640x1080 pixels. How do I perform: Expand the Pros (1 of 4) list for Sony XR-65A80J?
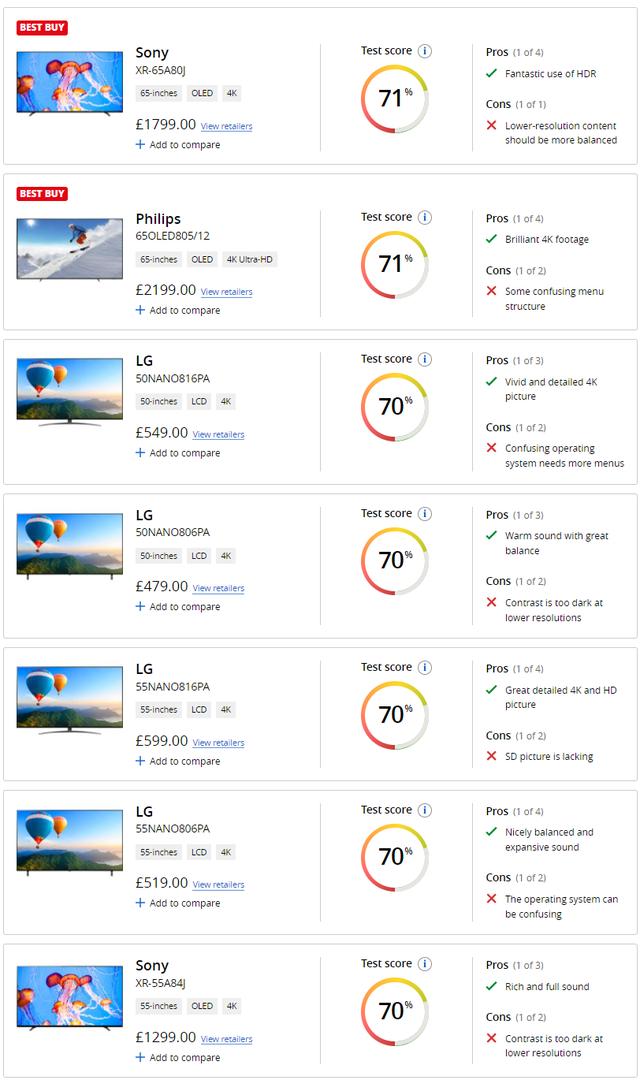point(514,52)
